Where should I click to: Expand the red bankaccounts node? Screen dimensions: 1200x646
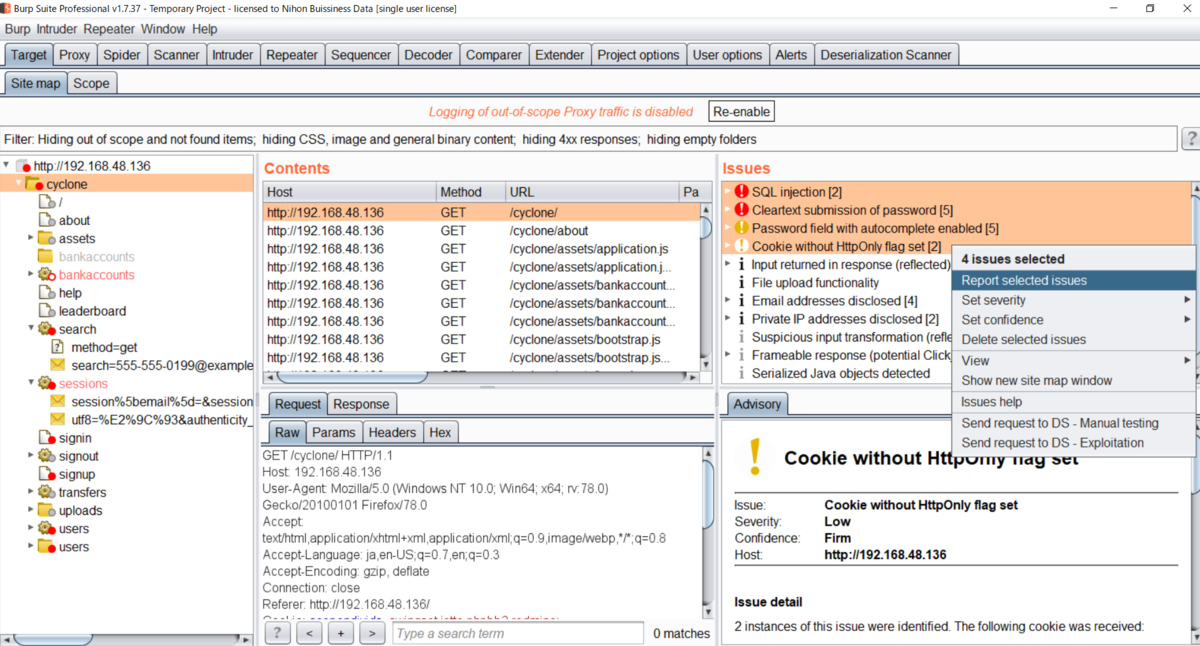(31, 274)
